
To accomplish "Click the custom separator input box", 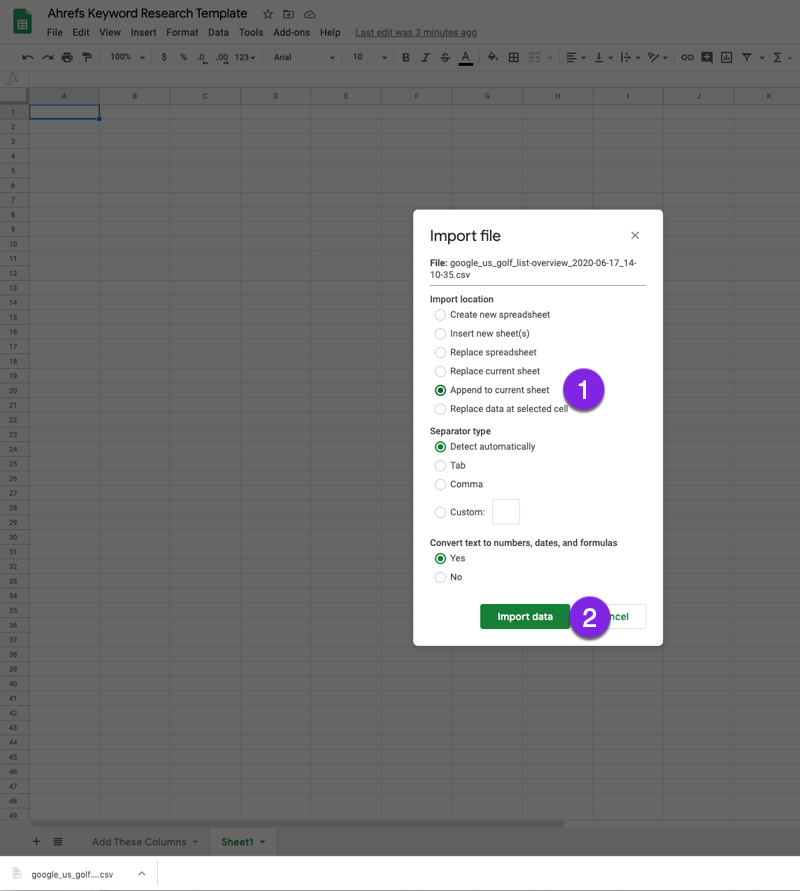I will tap(506, 511).
